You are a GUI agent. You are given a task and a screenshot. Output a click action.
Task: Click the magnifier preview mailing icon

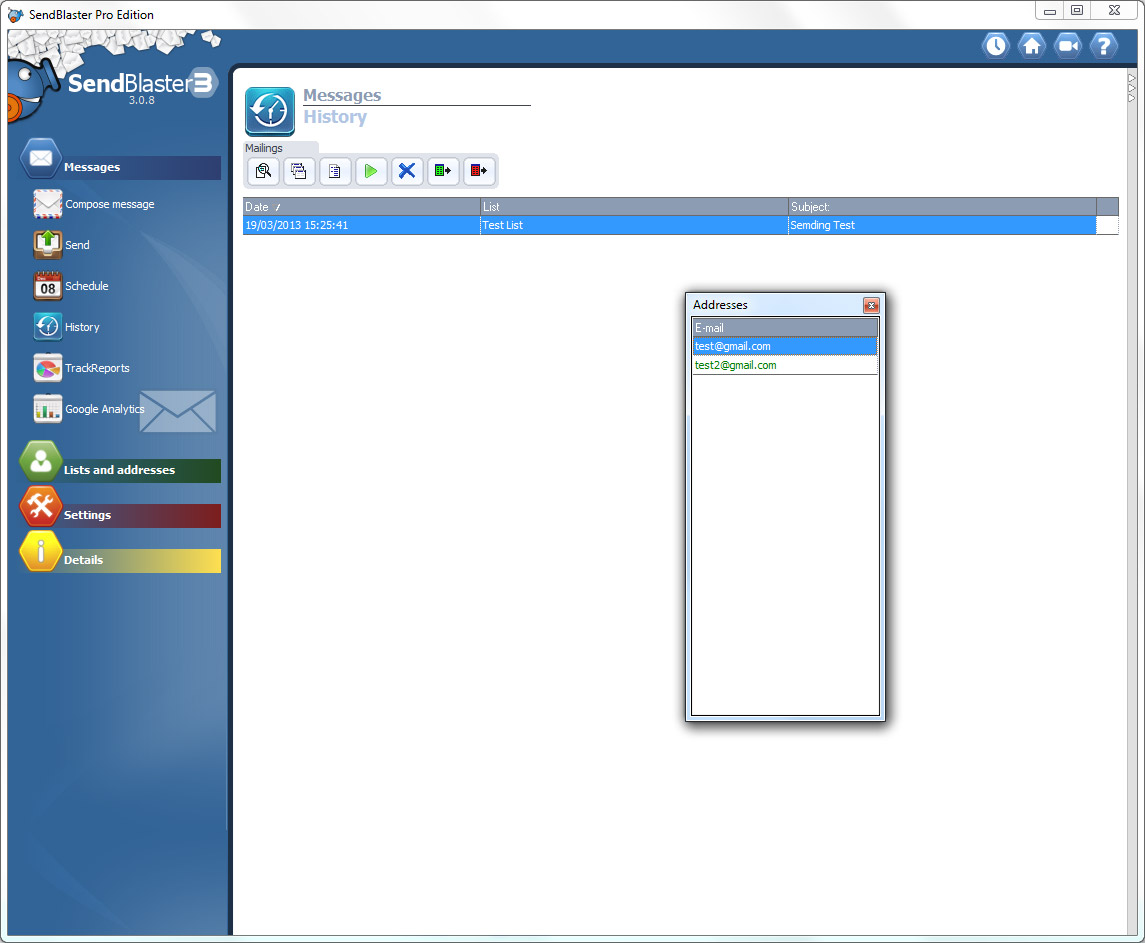(x=263, y=171)
